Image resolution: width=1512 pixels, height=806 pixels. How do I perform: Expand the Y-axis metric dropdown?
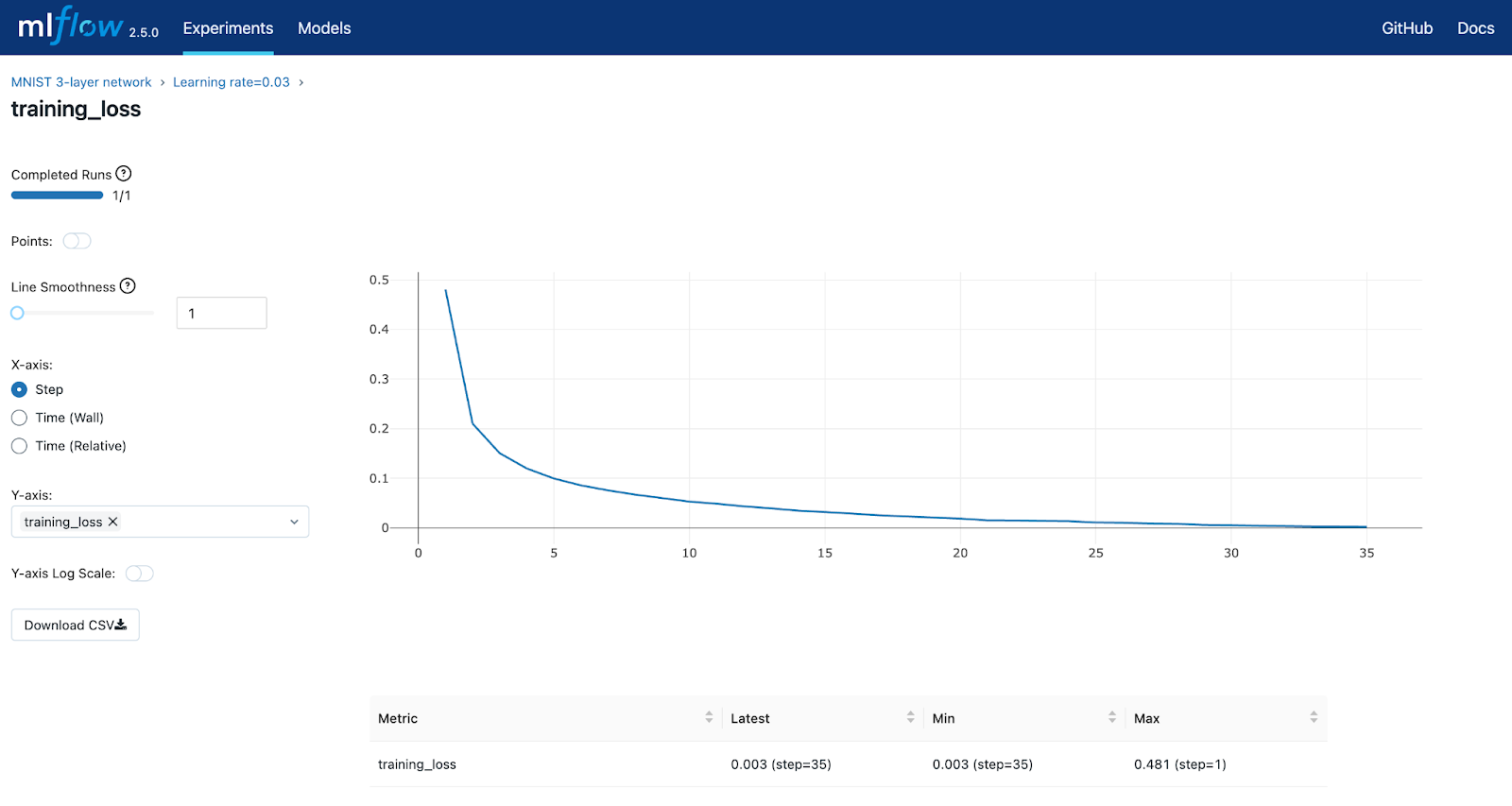pyautogui.click(x=294, y=522)
